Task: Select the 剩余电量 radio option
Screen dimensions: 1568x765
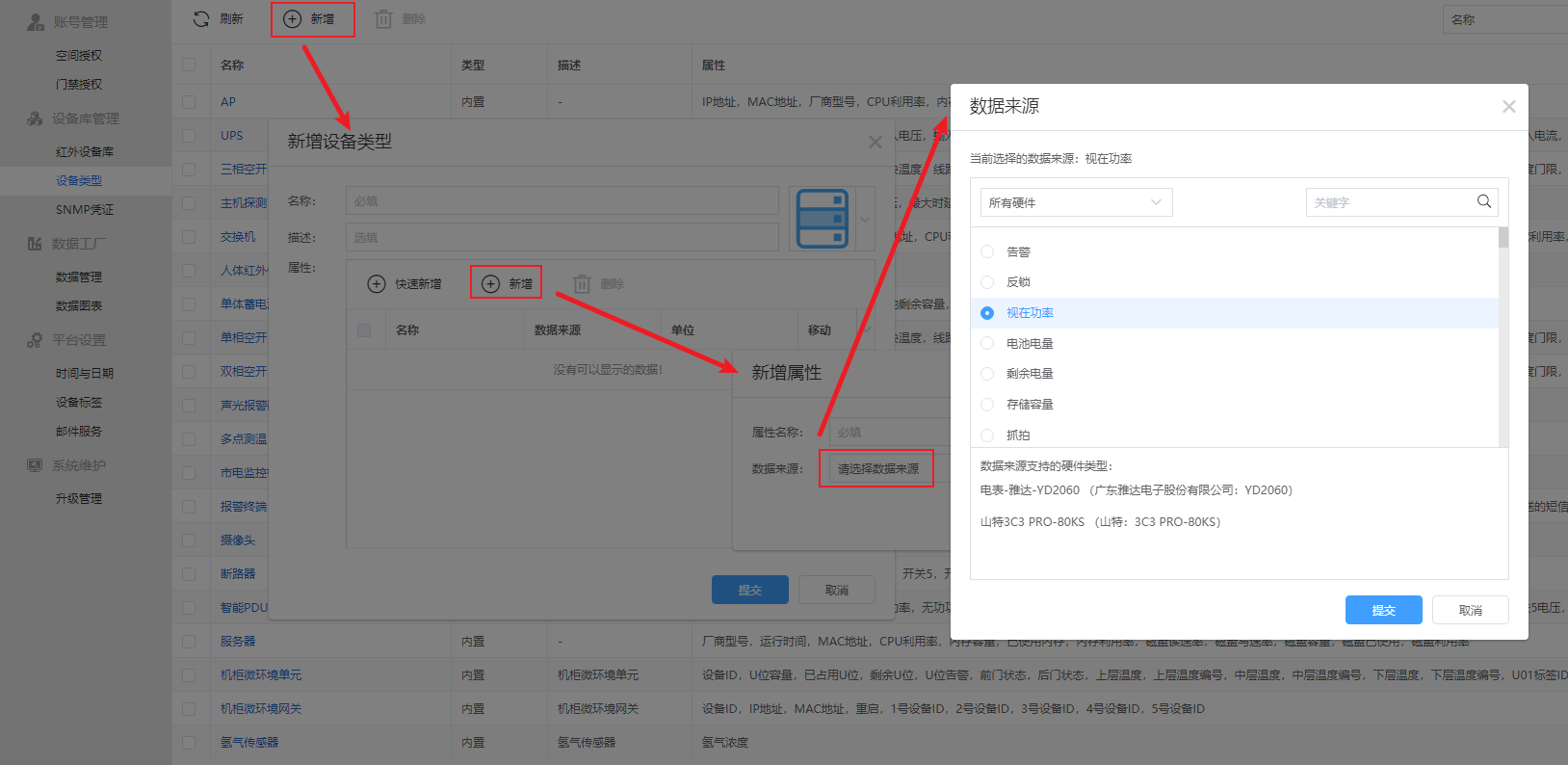Action: coord(987,374)
